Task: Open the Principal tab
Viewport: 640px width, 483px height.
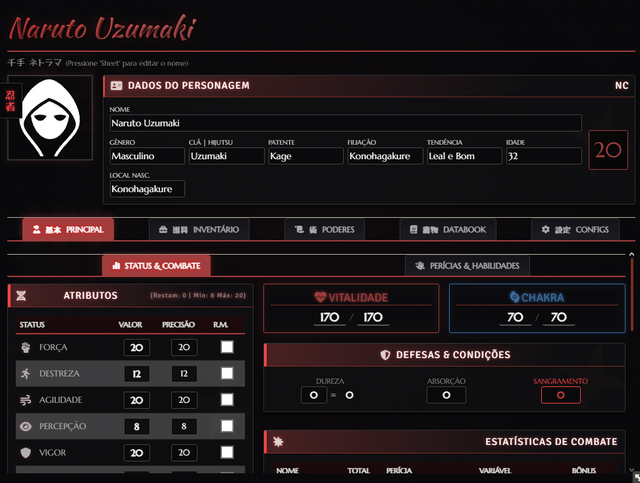Action: pos(68,229)
